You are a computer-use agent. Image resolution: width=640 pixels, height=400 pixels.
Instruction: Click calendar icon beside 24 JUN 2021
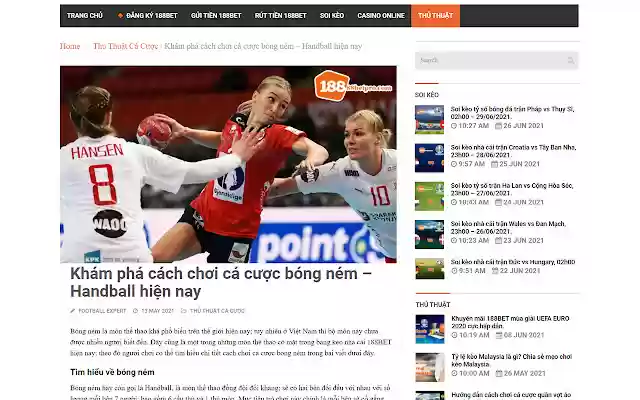point(498,202)
